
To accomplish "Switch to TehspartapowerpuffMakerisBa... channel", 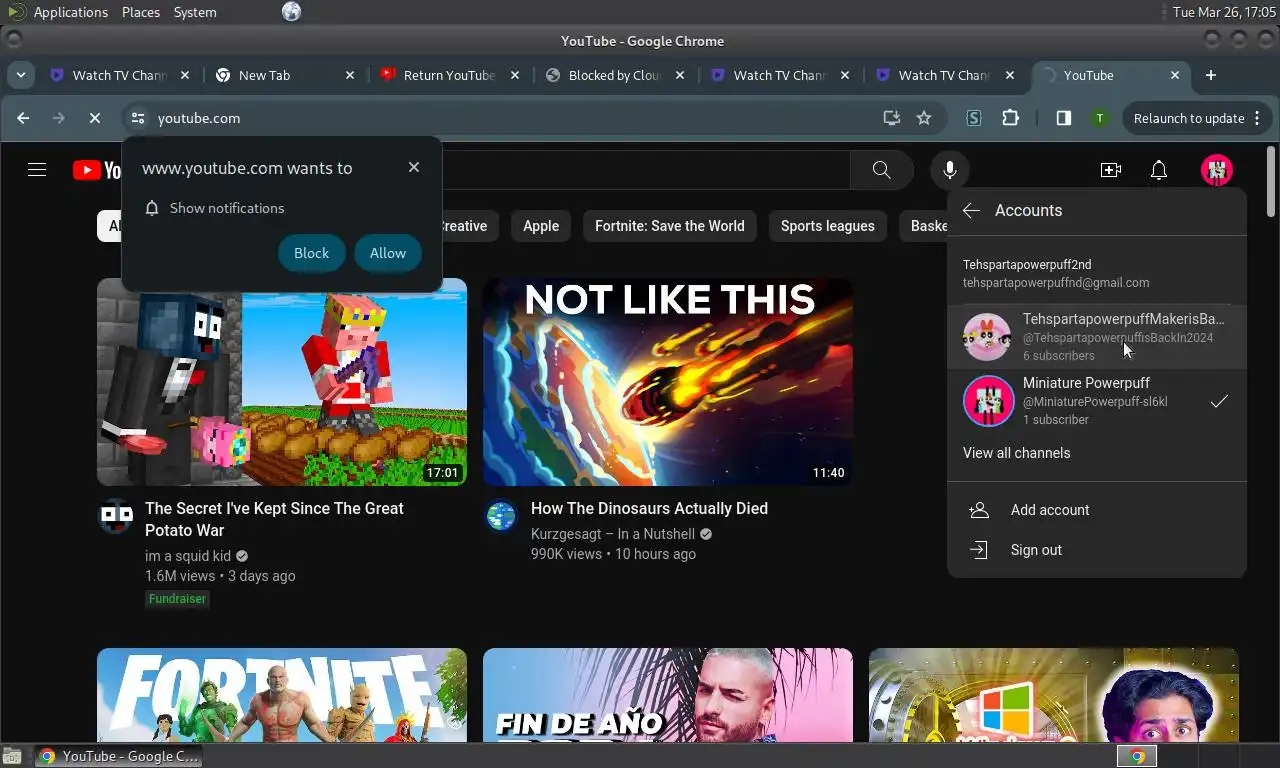I will [x=1097, y=337].
